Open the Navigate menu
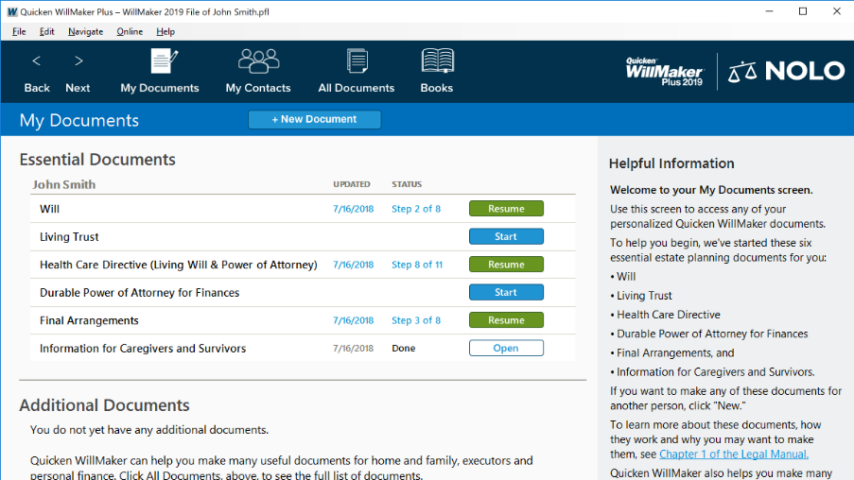The height and width of the screenshot is (480, 854). pyautogui.click(x=86, y=32)
